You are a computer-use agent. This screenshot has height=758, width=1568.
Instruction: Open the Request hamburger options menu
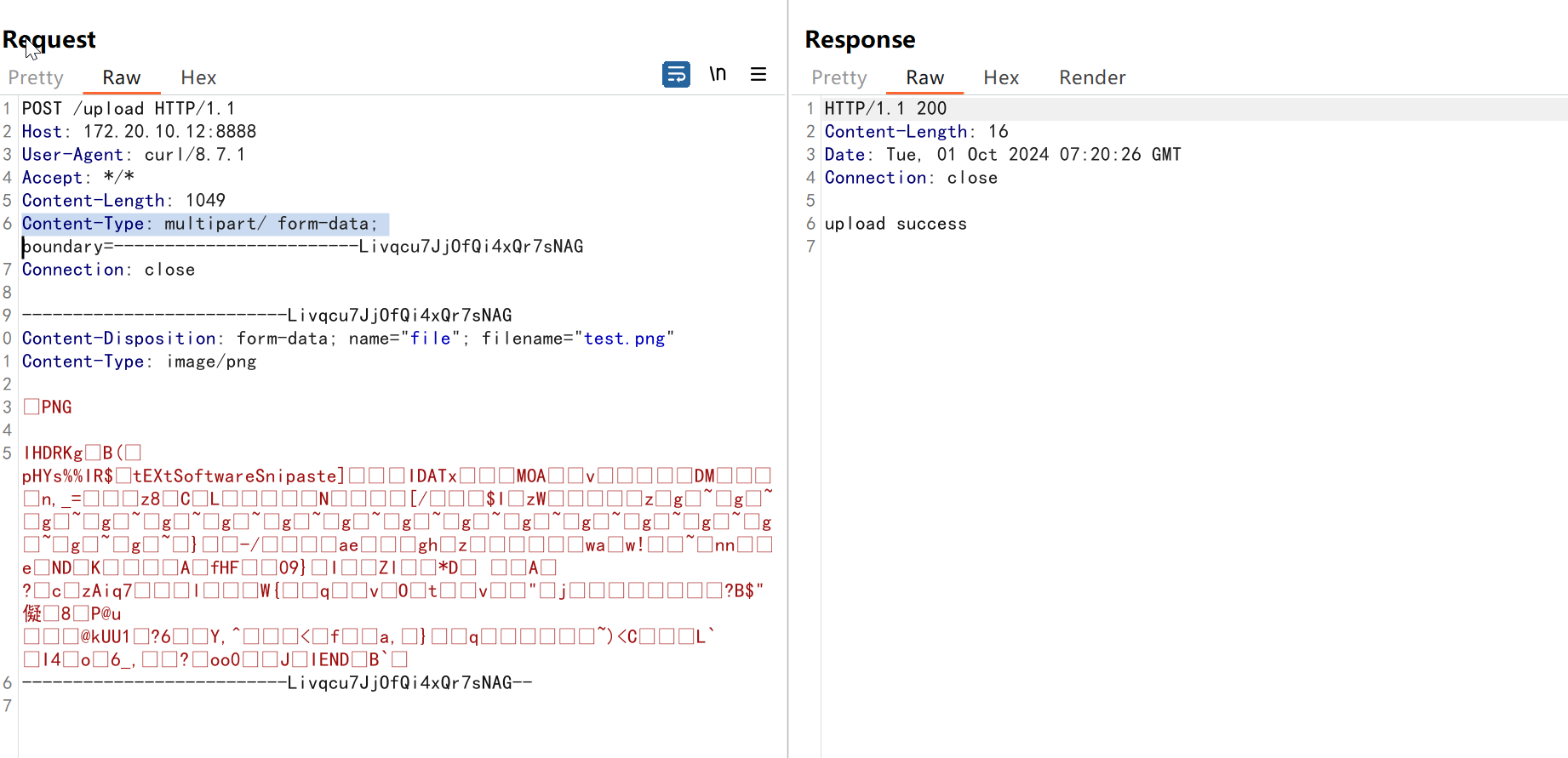[758, 75]
